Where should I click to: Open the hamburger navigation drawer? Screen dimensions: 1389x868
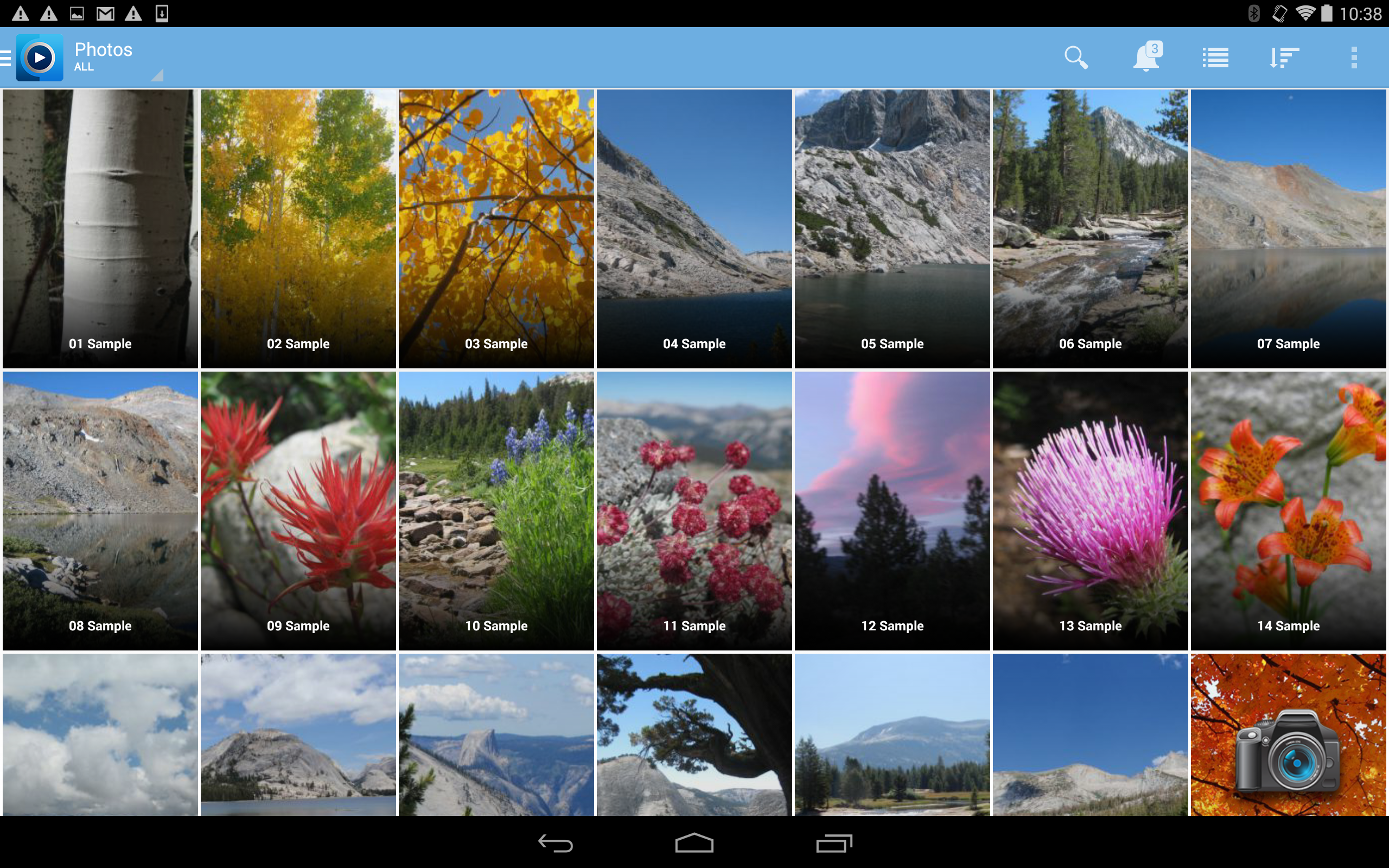6,58
